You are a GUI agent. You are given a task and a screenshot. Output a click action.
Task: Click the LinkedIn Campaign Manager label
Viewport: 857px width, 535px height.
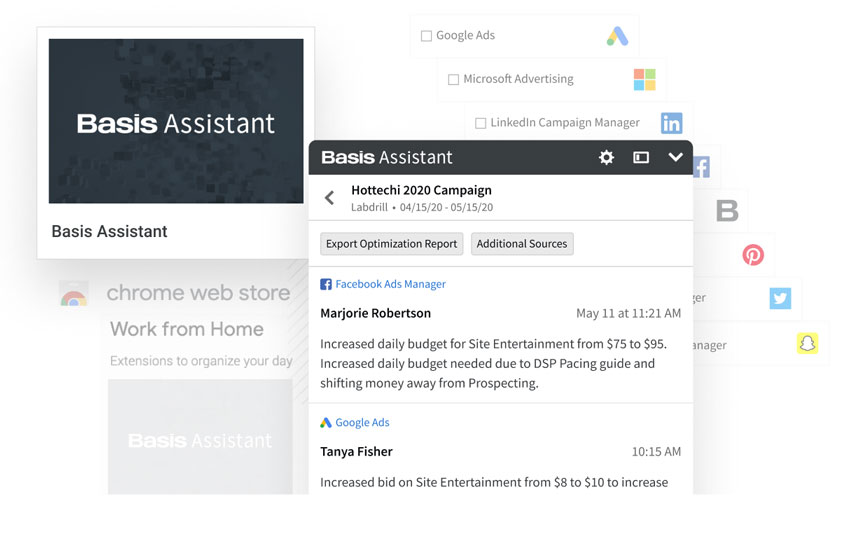click(565, 123)
